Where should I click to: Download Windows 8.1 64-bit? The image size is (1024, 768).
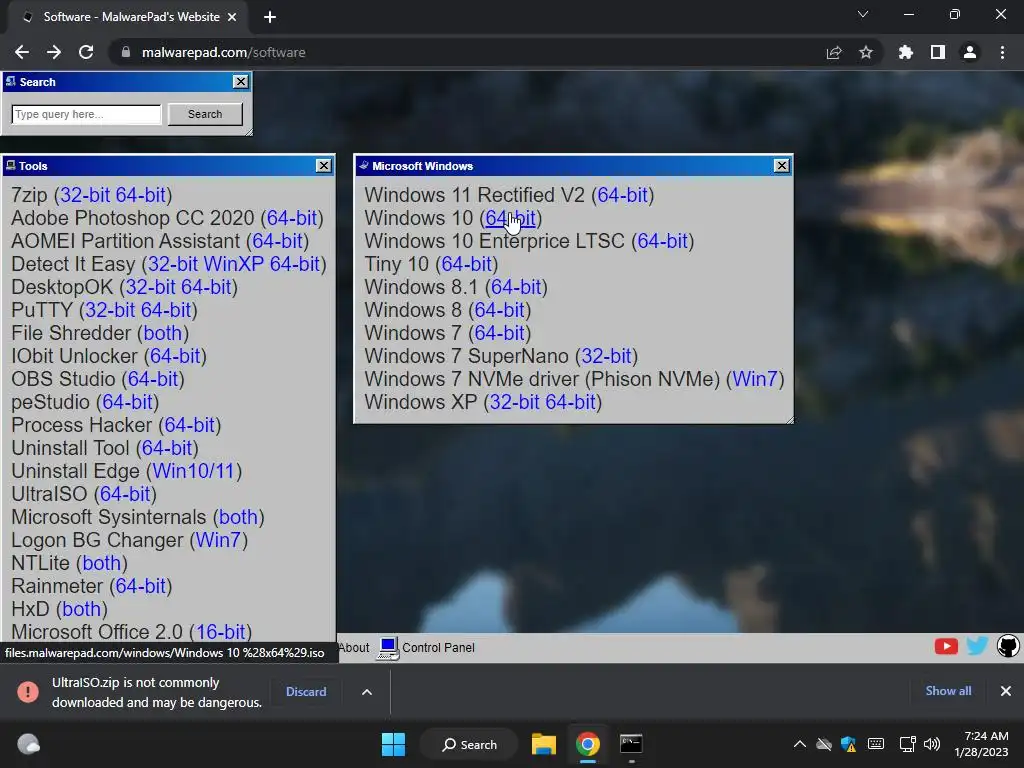coord(517,287)
